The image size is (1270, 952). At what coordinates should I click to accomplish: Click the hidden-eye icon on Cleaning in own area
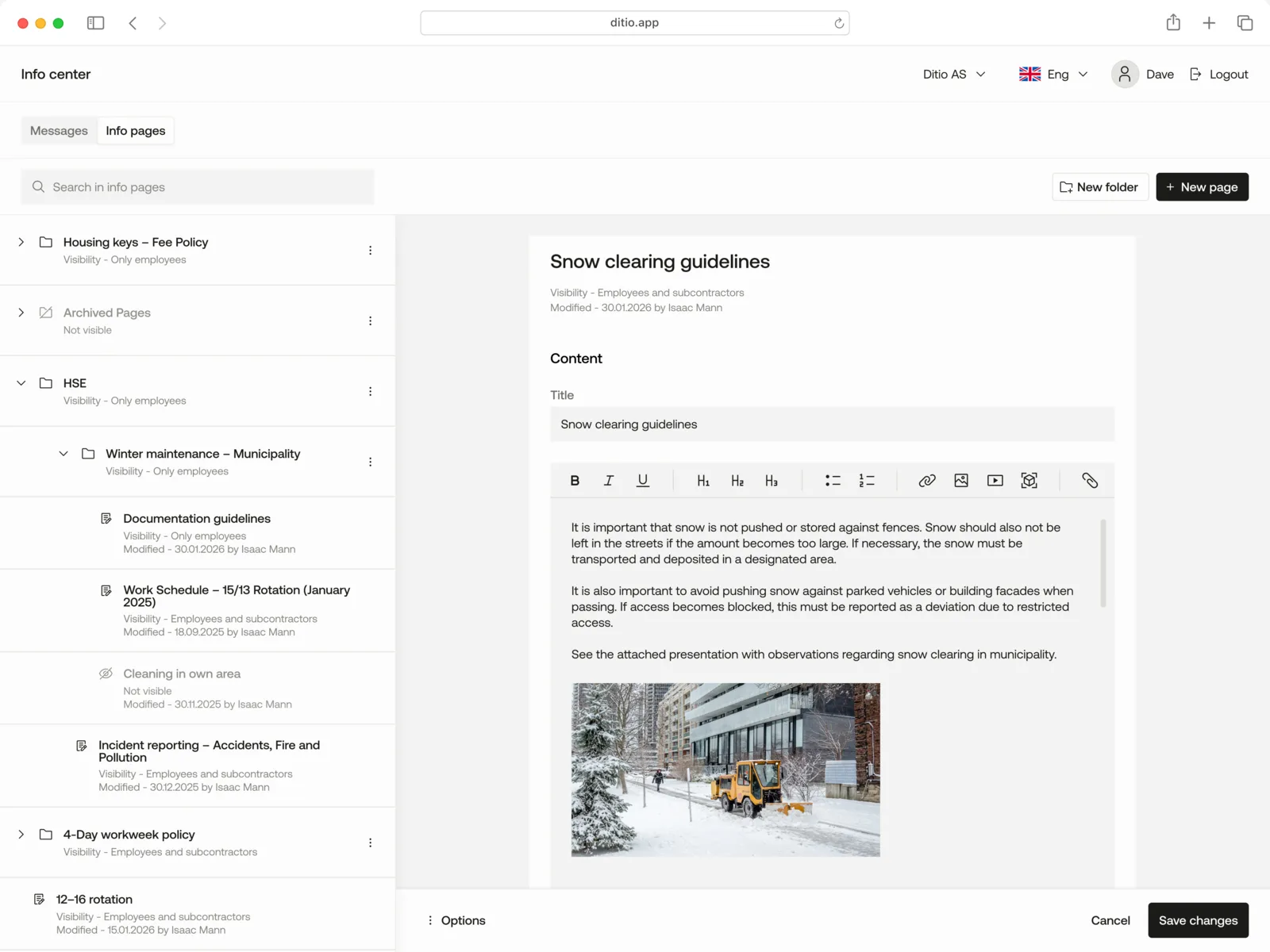(106, 673)
